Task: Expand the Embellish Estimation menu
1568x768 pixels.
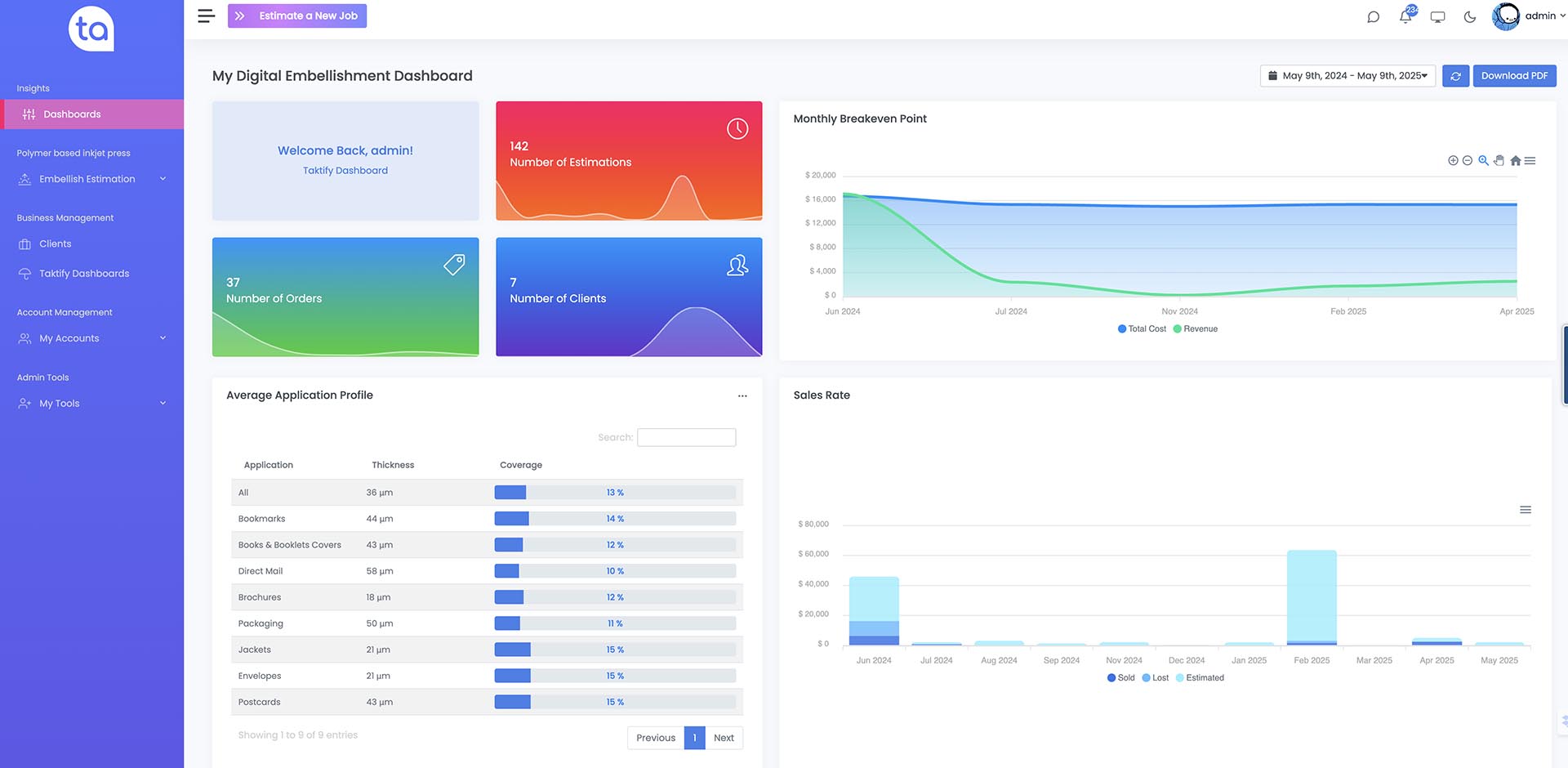Action: click(x=92, y=179)
